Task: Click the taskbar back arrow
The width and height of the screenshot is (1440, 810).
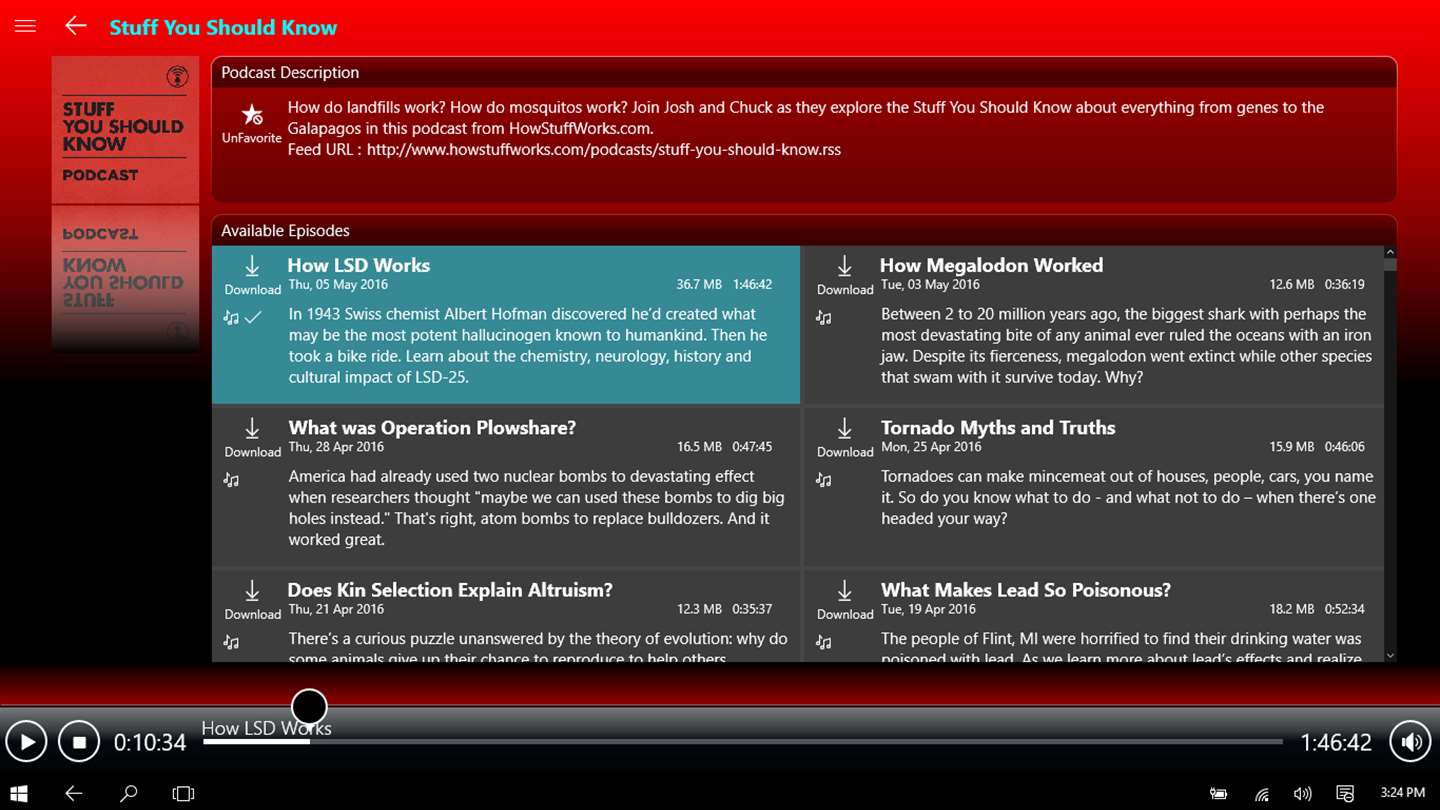Action: coord(73,793)
